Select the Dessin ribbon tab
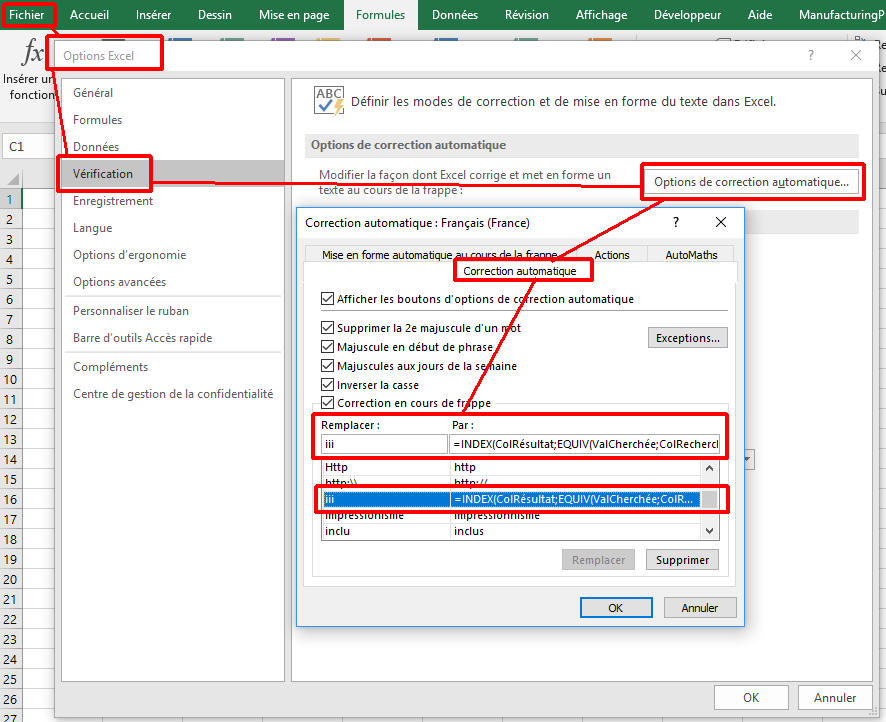 click(x=215, y=15)
